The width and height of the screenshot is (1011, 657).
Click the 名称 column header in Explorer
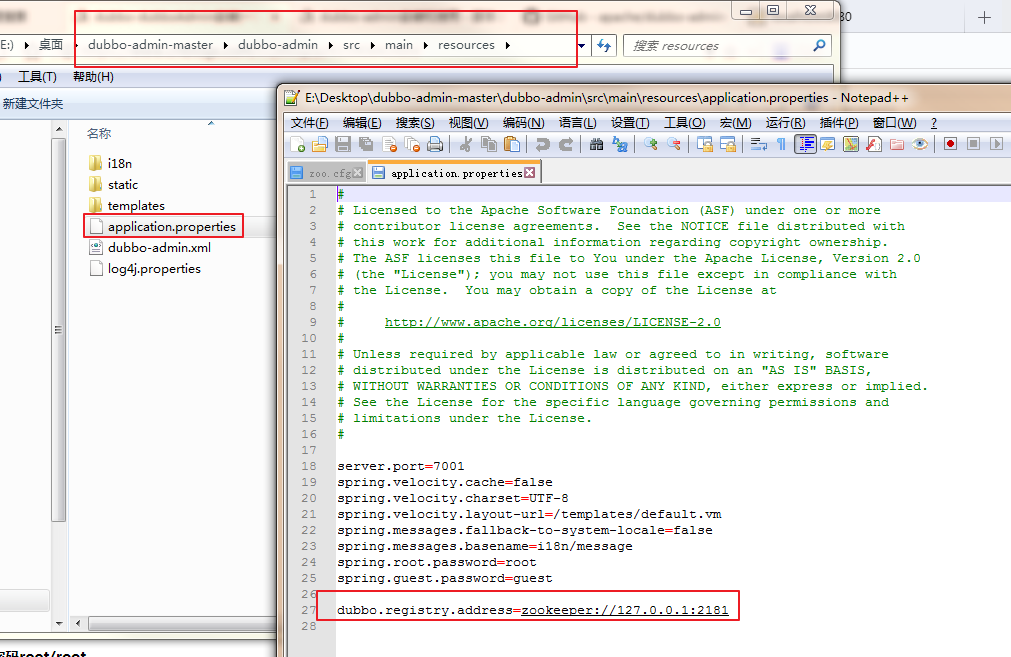pos(99,133)
